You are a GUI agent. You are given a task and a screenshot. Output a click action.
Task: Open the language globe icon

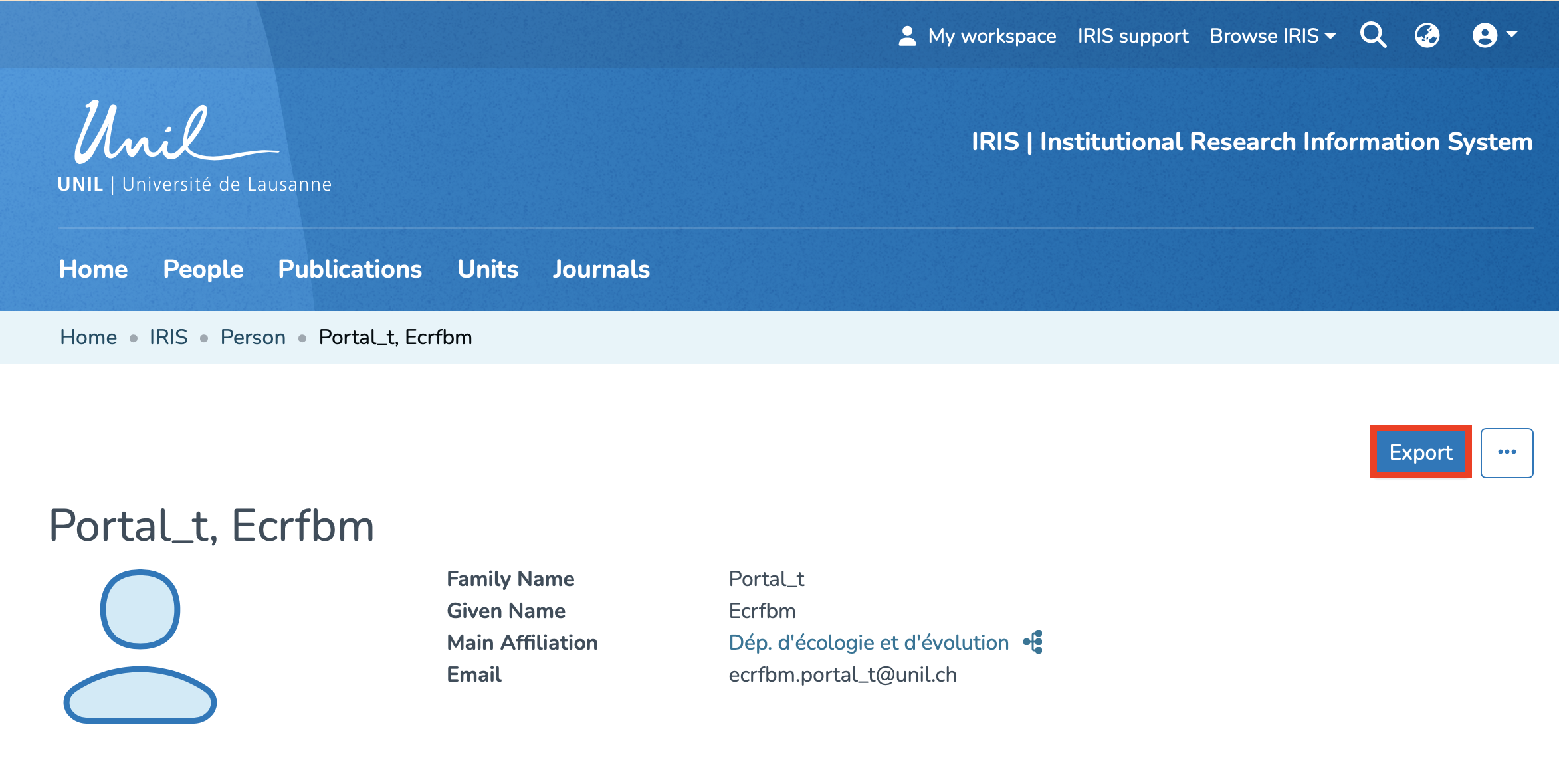(x=1427, y=35)
